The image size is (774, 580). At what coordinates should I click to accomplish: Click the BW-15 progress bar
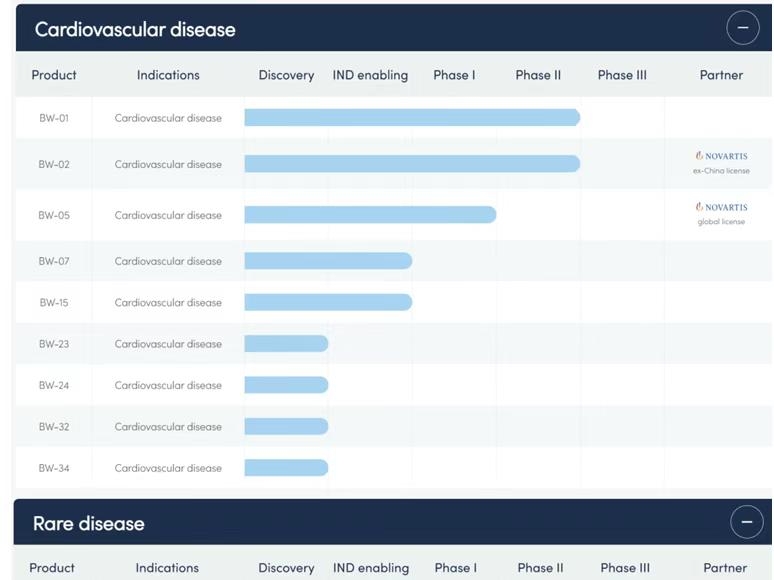point(327,302)
